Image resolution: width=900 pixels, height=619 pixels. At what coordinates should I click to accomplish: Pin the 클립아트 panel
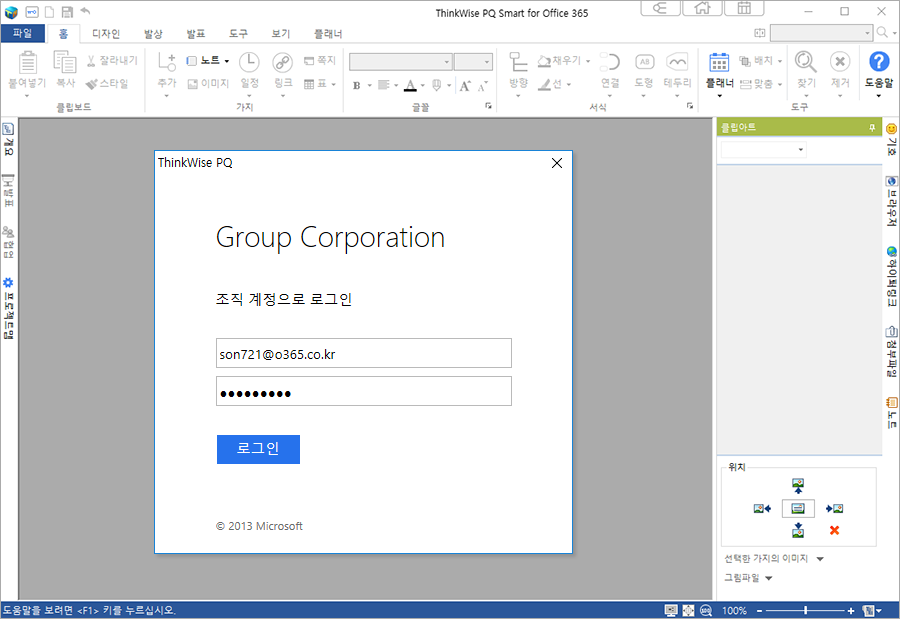872,127
